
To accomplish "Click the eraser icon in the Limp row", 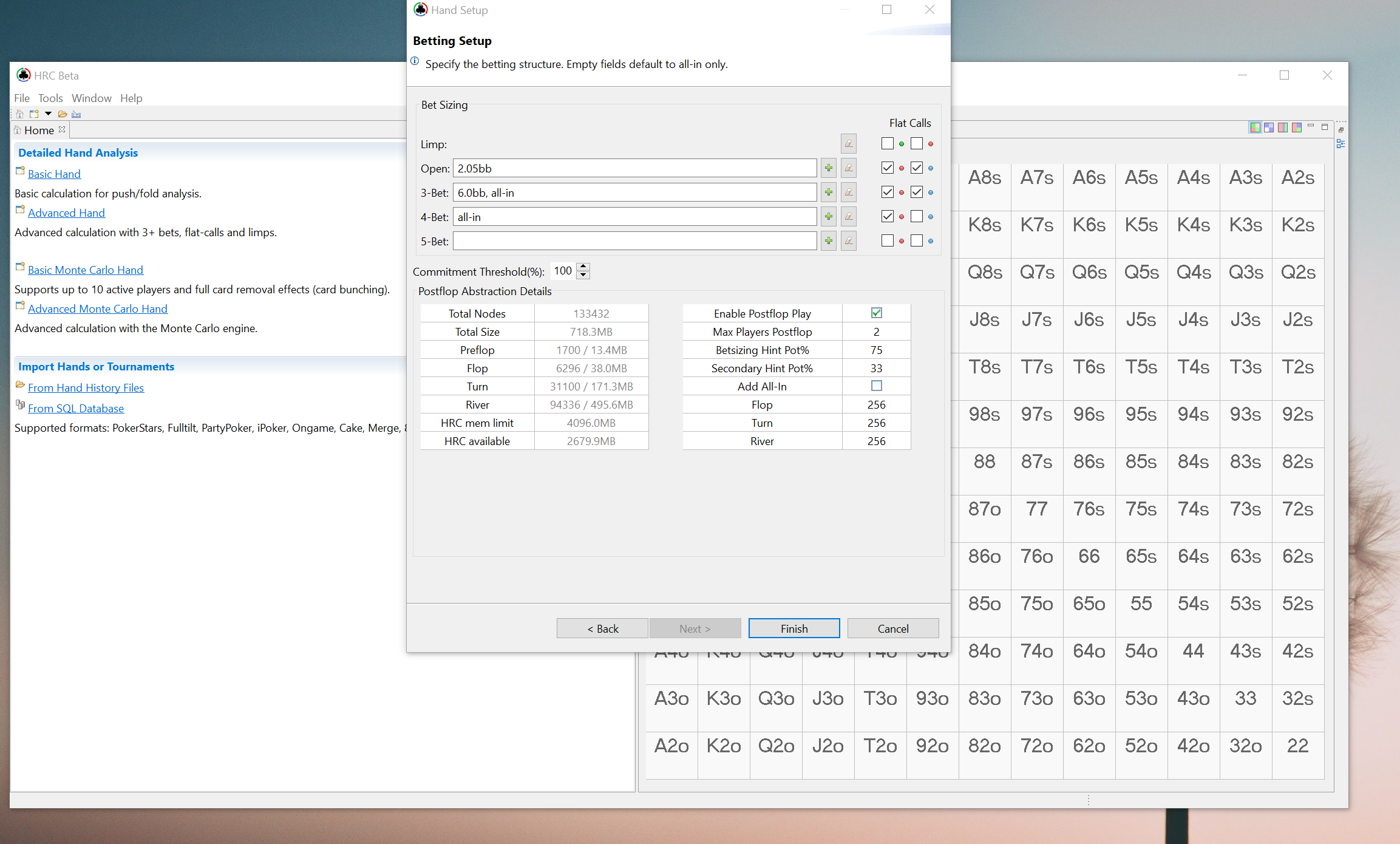I will coord(849,144).
